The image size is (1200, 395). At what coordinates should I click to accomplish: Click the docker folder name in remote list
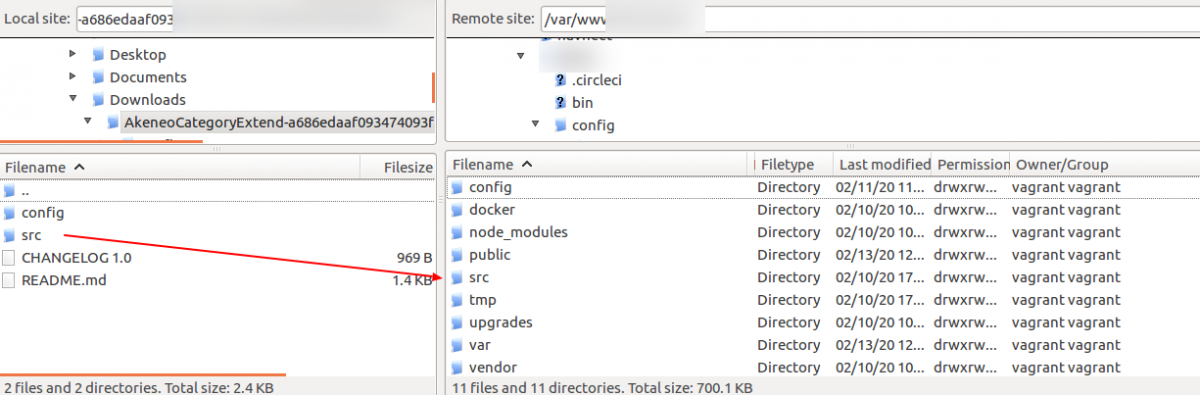[492, 210]
